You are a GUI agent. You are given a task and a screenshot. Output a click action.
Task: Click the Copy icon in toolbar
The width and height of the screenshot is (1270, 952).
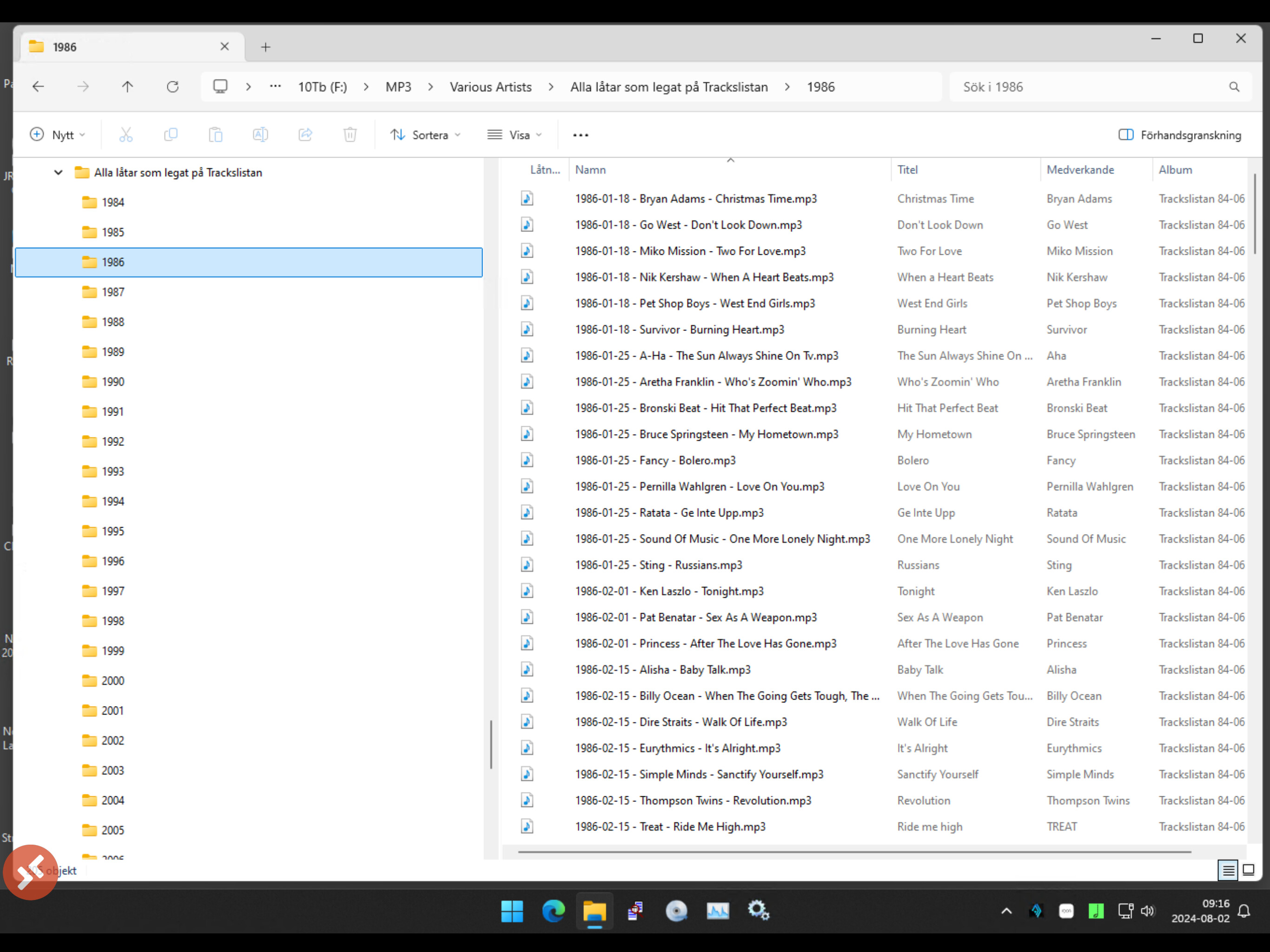tap(171, 135)
